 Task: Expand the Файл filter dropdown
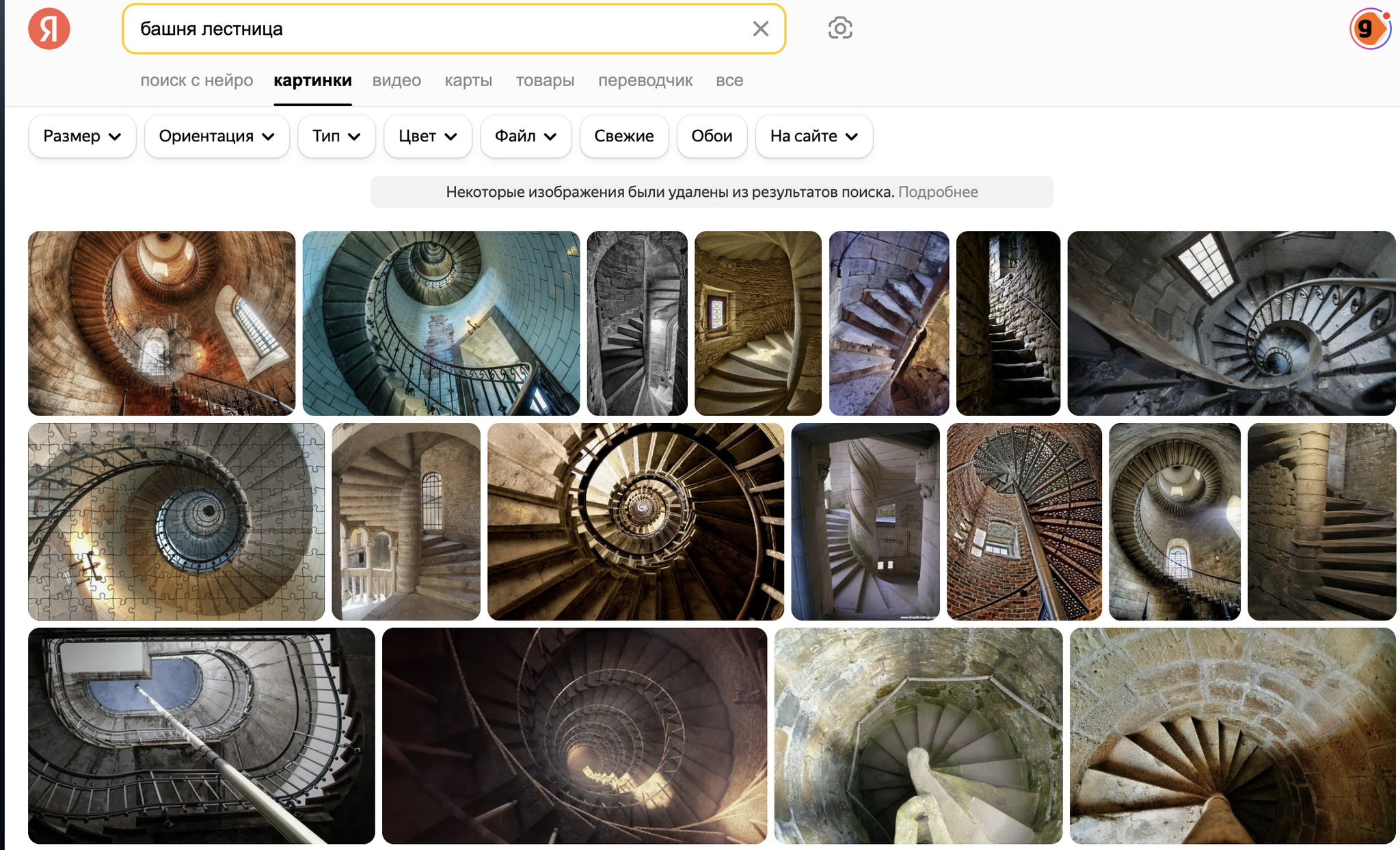click(x=525, y=136)
